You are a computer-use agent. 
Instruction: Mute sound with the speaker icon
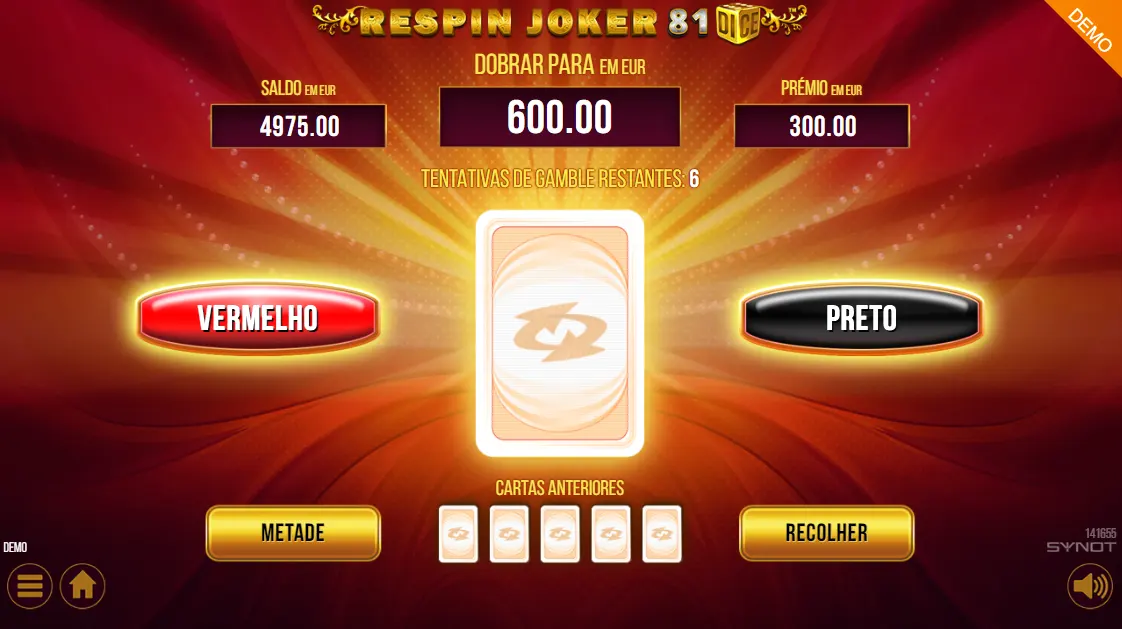[1090, 586]
